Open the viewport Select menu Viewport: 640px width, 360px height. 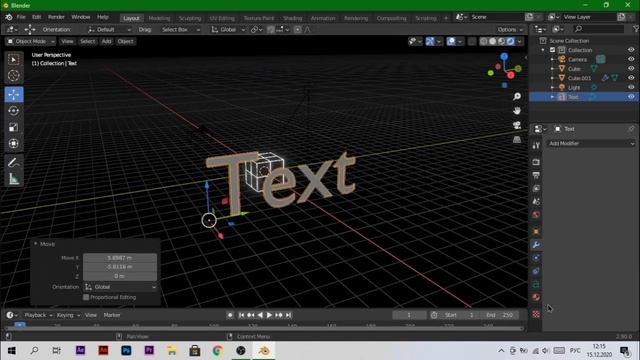(x=87, y=41)
